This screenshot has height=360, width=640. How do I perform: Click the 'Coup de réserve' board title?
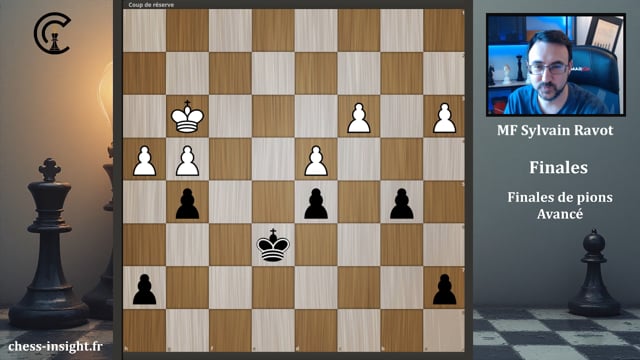click(x=151, y=5)
